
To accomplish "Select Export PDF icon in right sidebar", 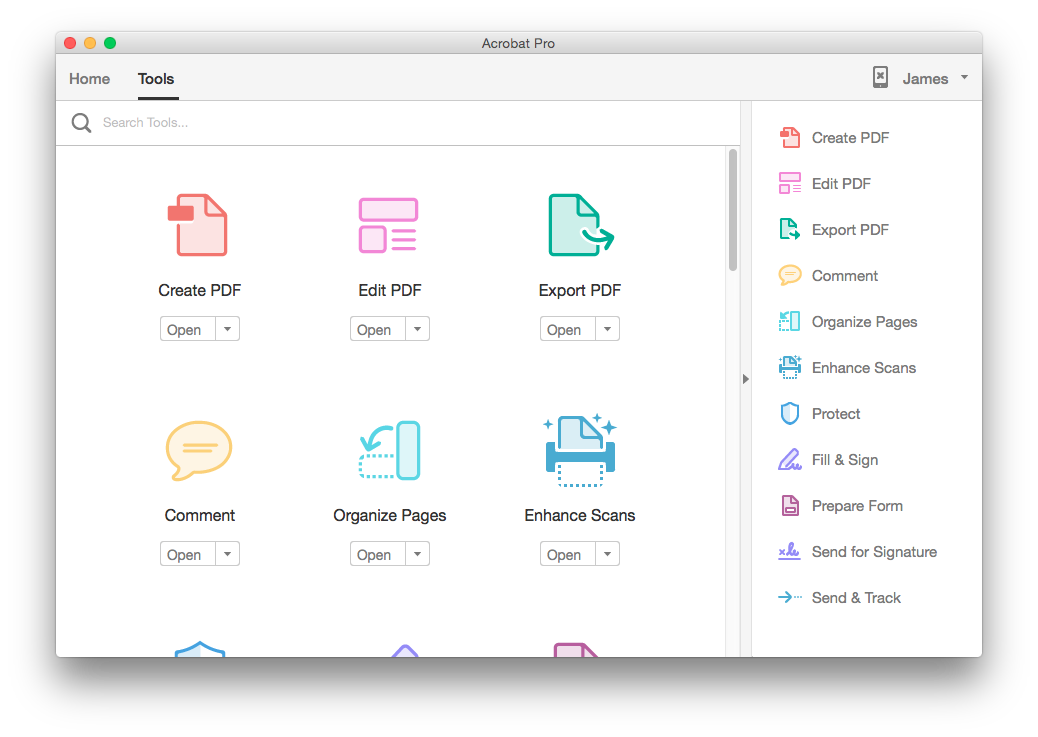I will point(790,230).
